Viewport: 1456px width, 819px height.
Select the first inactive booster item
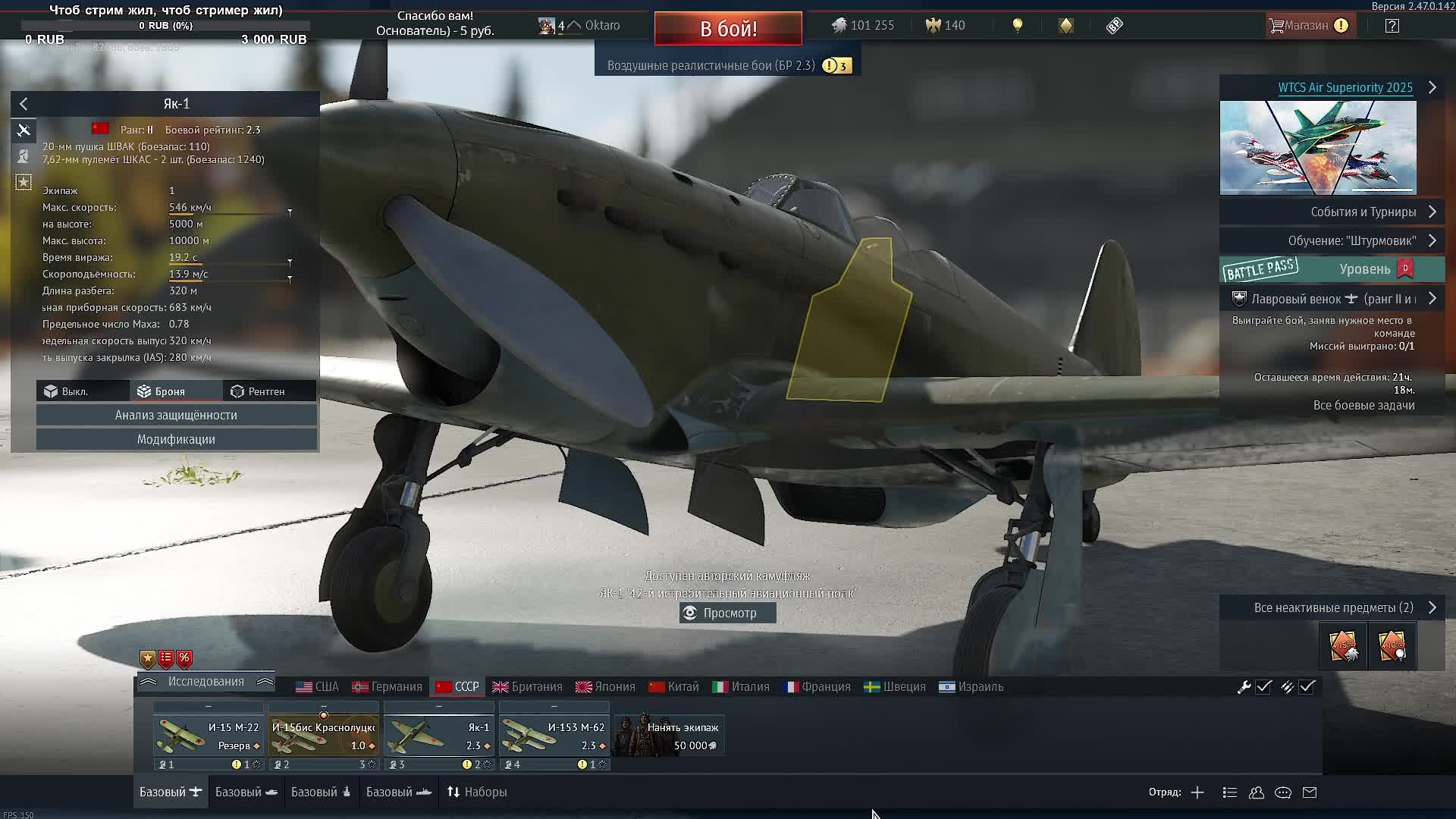click(x=1343, y=646)
